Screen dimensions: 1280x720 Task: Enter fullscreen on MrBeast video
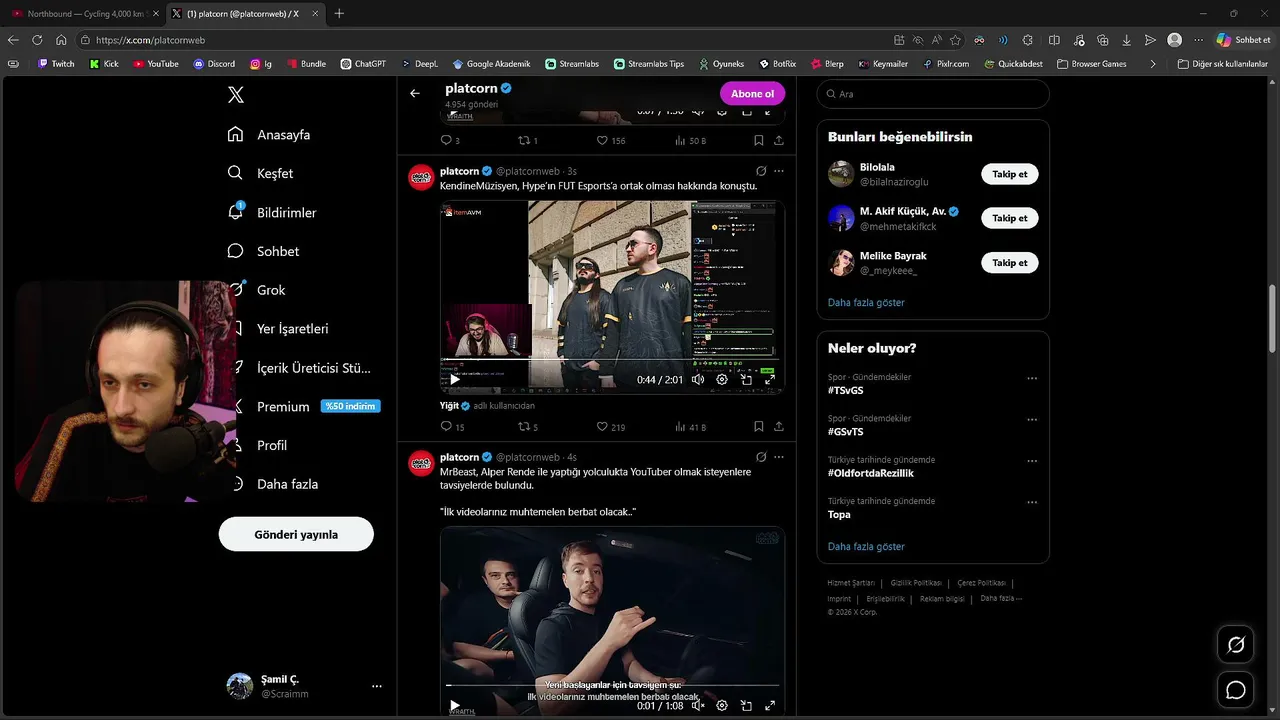coord(770,706)
